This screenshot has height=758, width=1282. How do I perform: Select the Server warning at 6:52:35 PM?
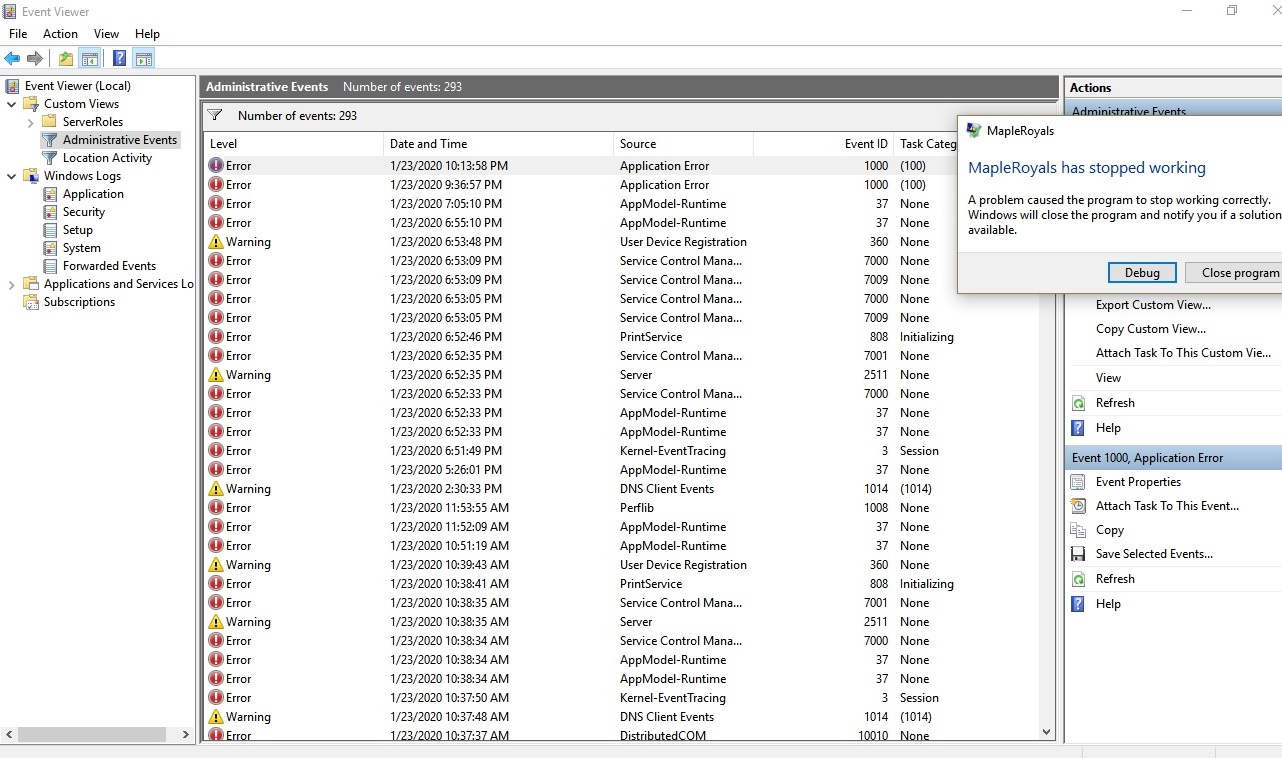(620, 375)
